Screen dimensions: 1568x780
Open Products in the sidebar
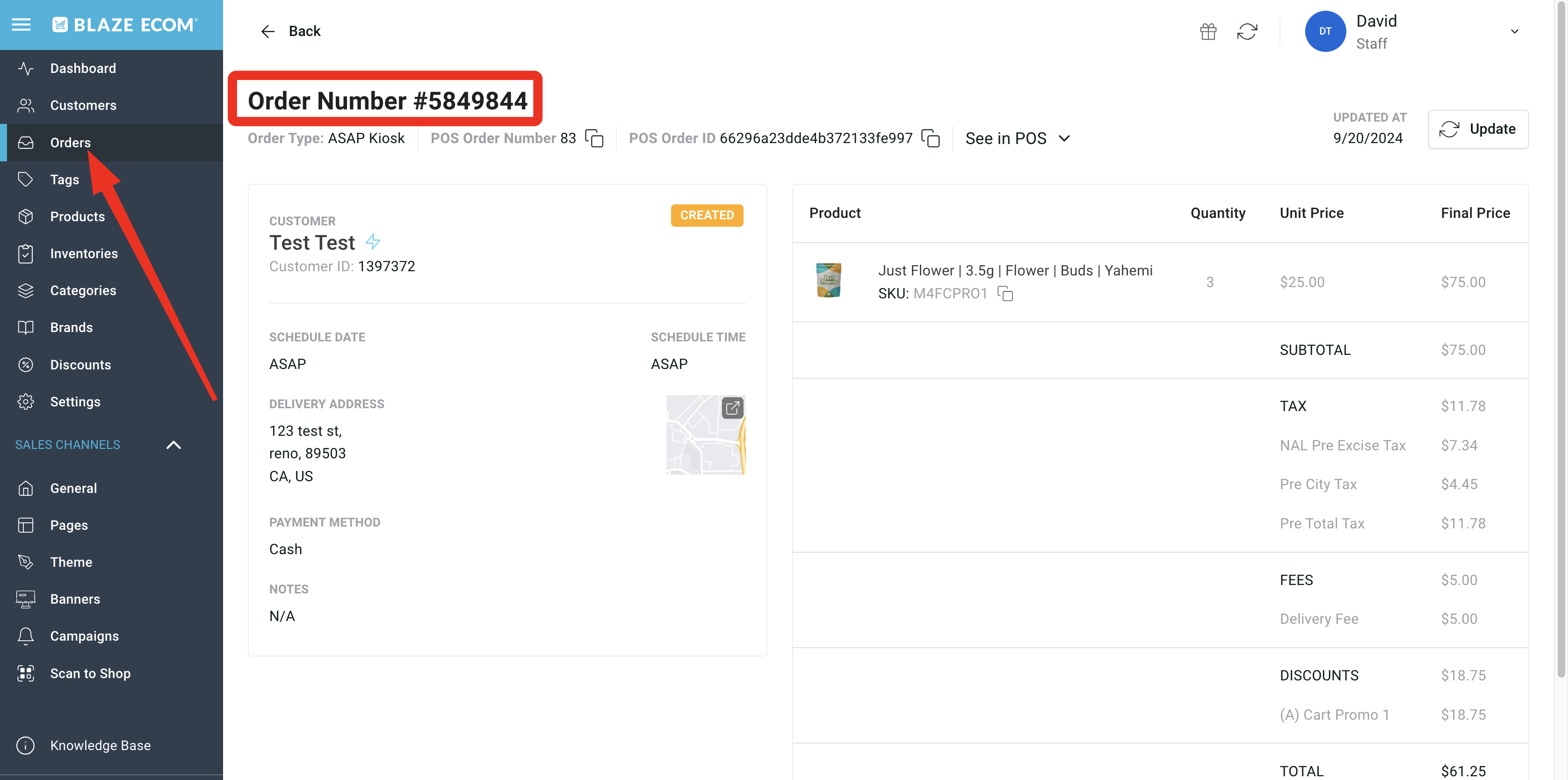pyautogui.click(x=111, y=216)
